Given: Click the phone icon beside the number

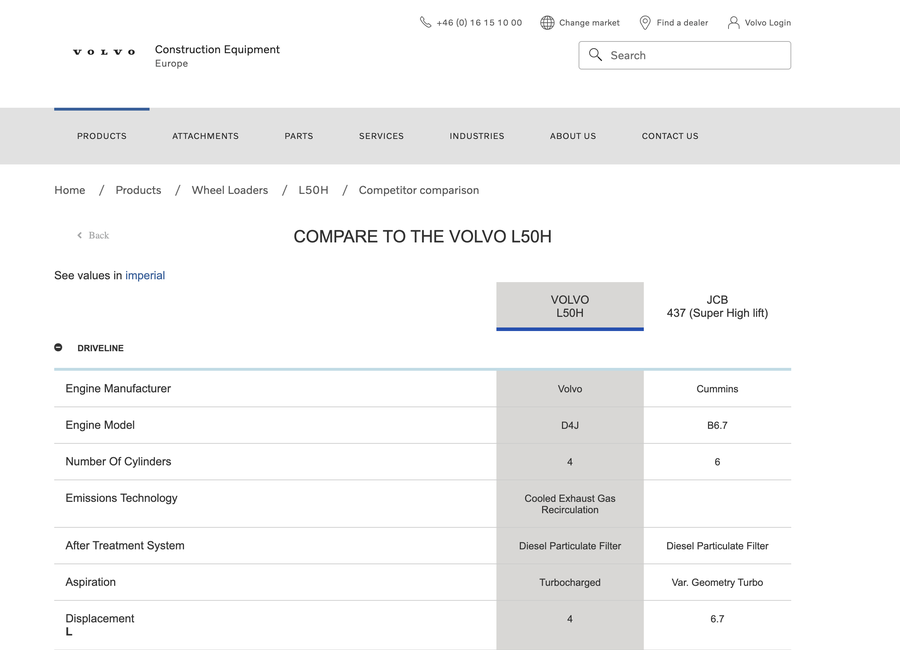Looking at the screenshot, I should pos(425,22).
